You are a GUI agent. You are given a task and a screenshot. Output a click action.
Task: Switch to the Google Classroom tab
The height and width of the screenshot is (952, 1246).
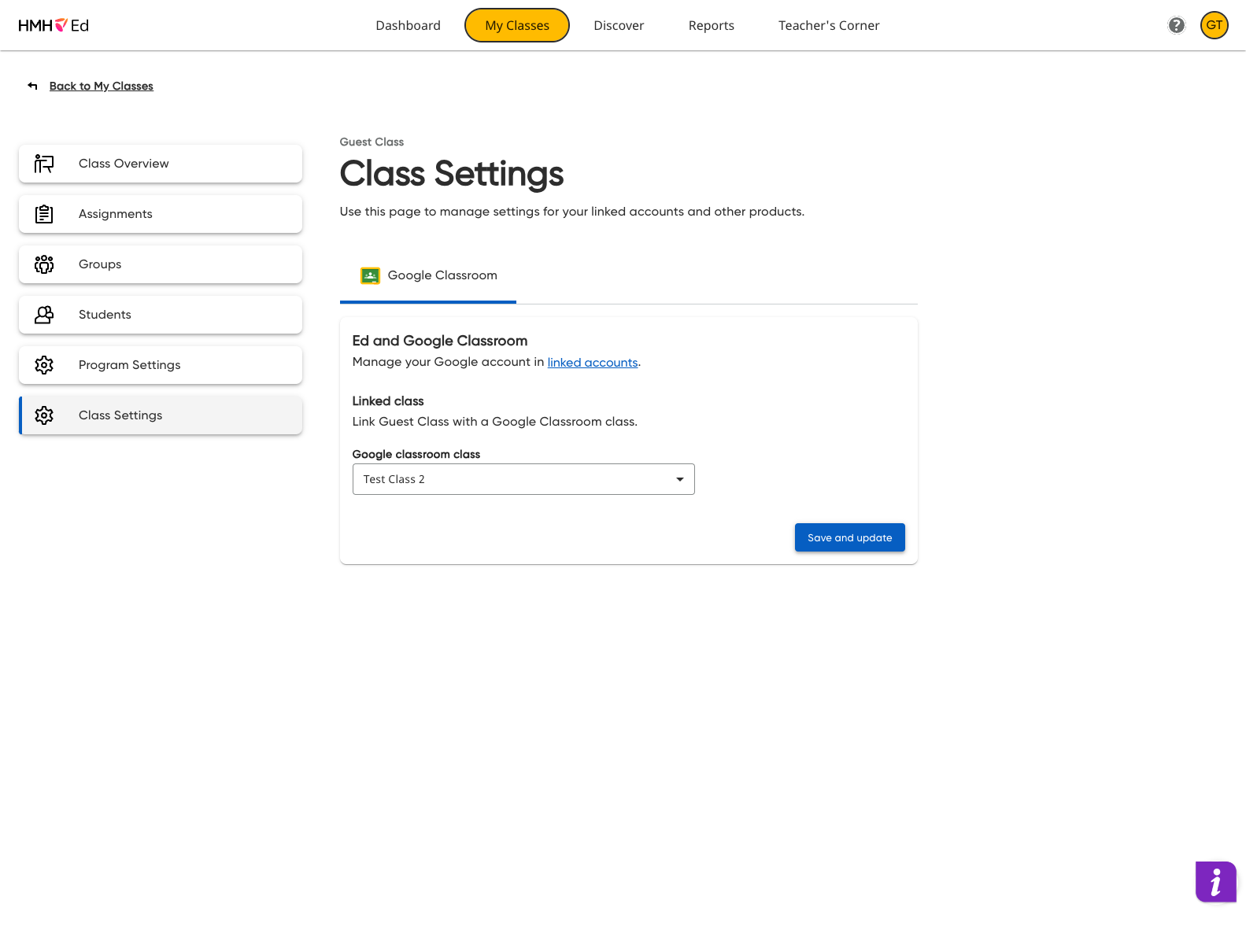point(428,275)
